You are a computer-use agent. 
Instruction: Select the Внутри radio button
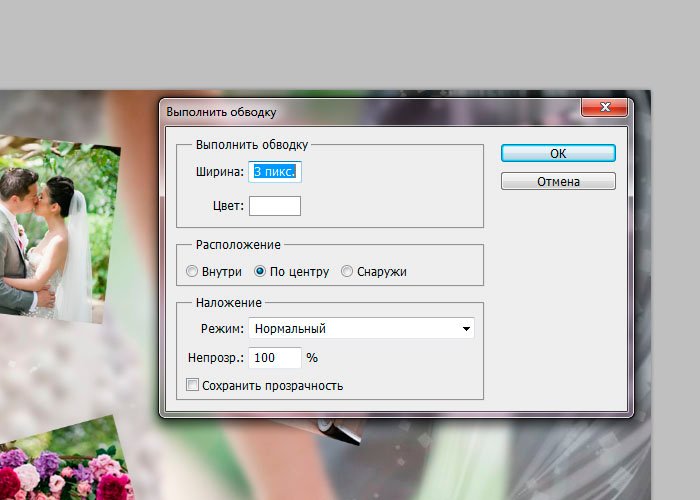(x=193, y=271)
